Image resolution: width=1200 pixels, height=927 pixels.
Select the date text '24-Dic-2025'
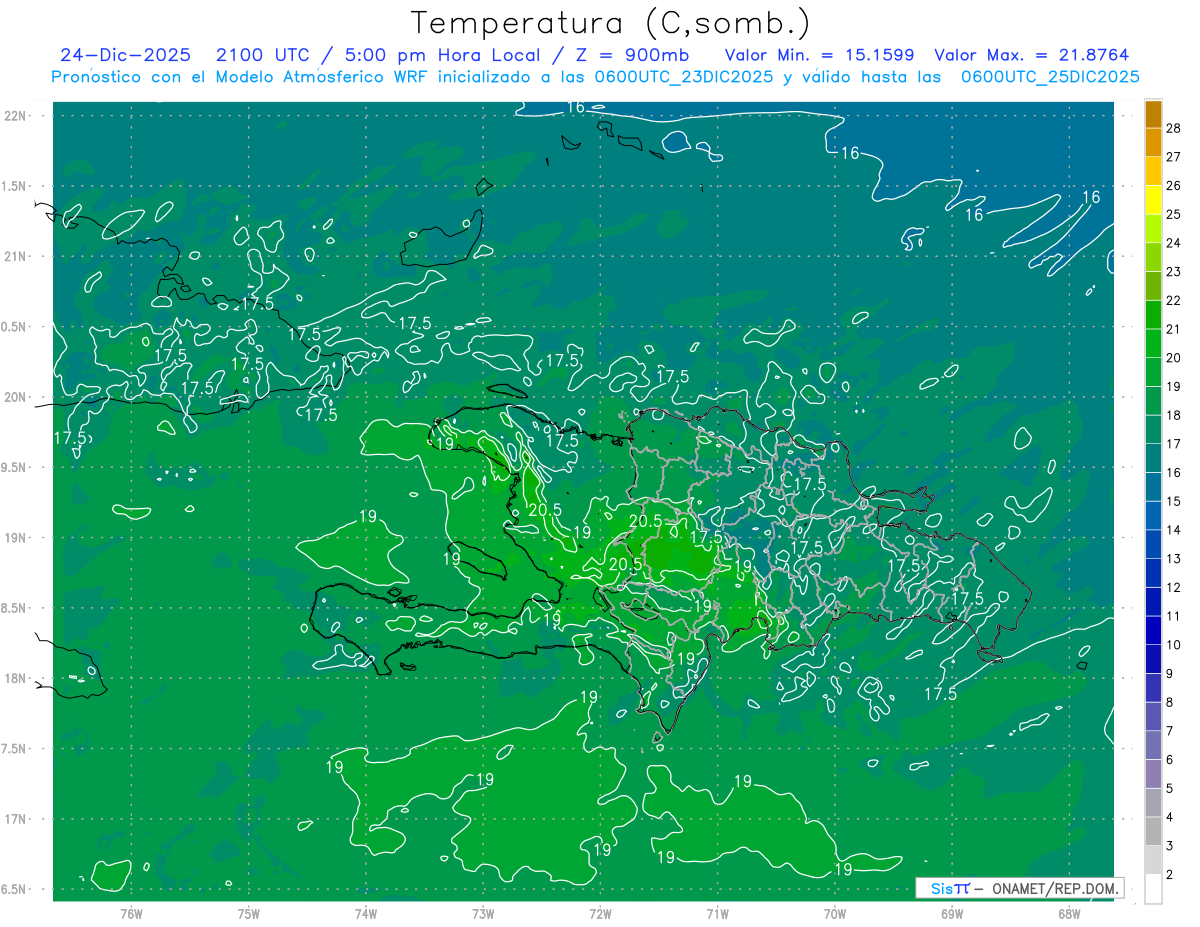[x=125, y=55]
